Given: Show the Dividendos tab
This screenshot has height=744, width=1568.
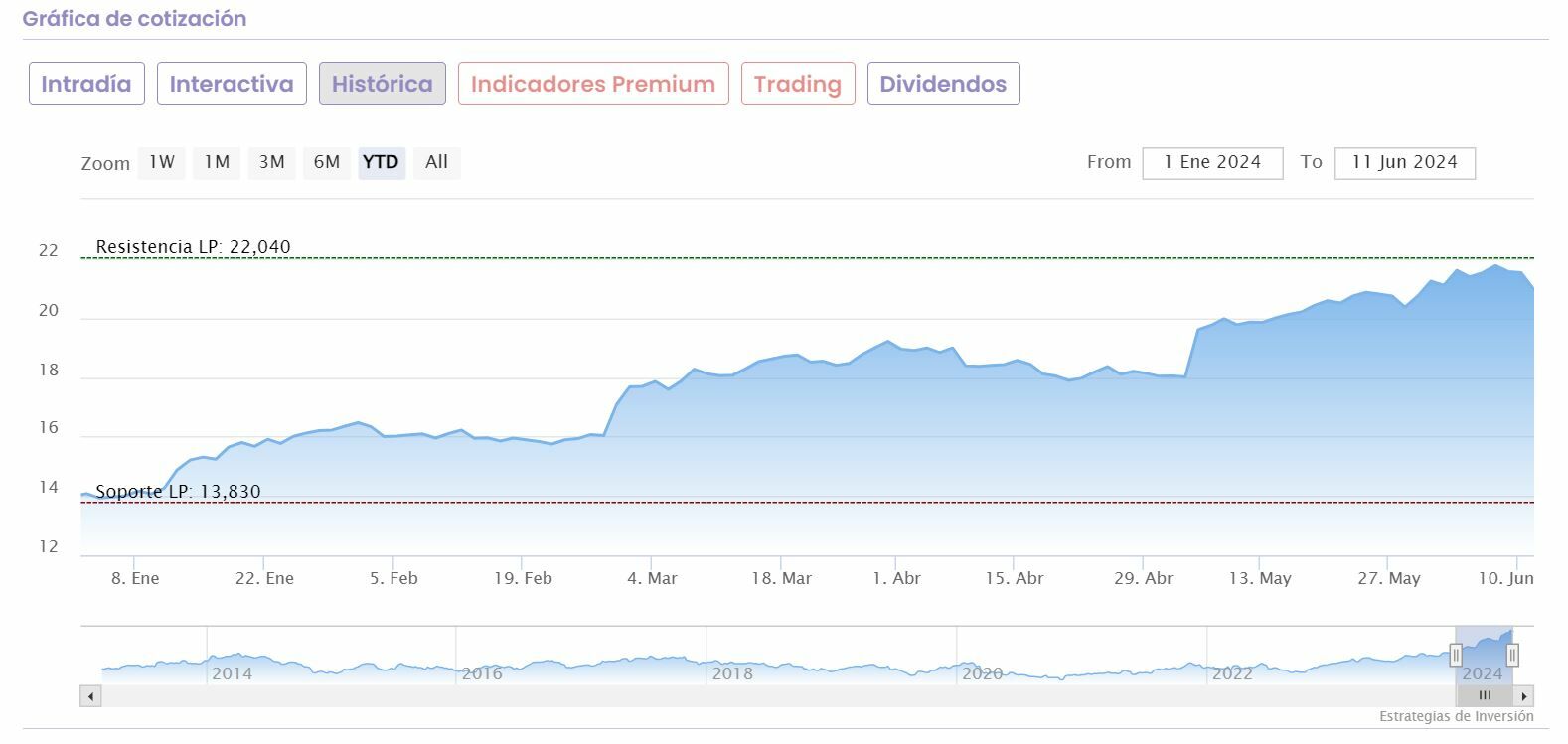Looking at the screenshot, I should 943,84.
